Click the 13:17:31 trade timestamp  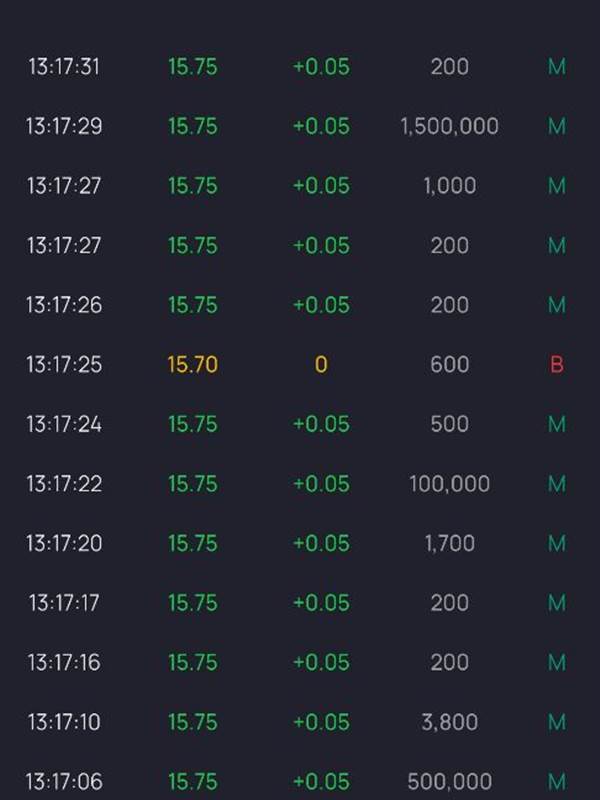[x=64, y=67]
